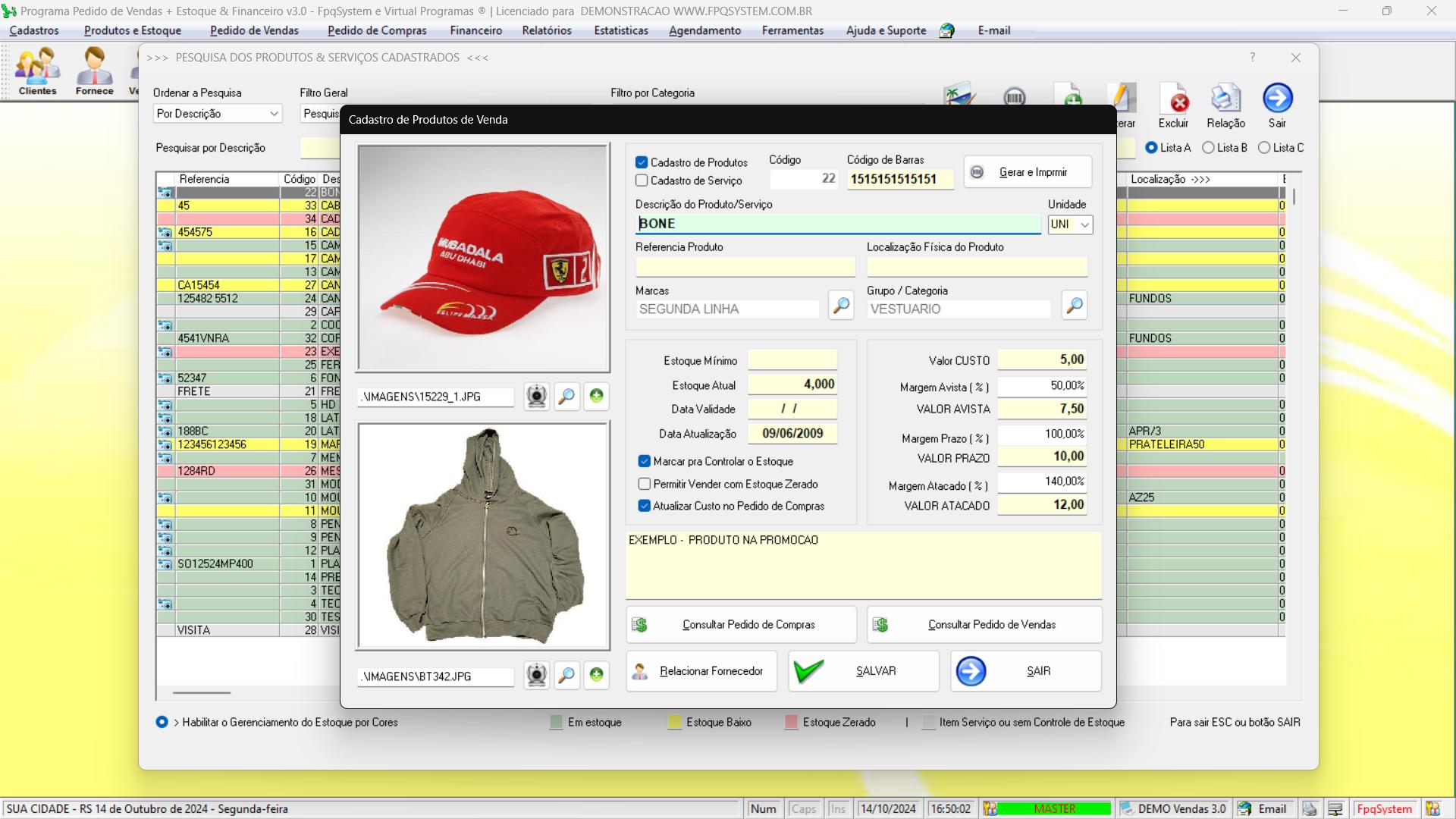The width and height of the screenshot is (1456, 819).
Task: Select Lista B radio button
Action: [1210, 147]
